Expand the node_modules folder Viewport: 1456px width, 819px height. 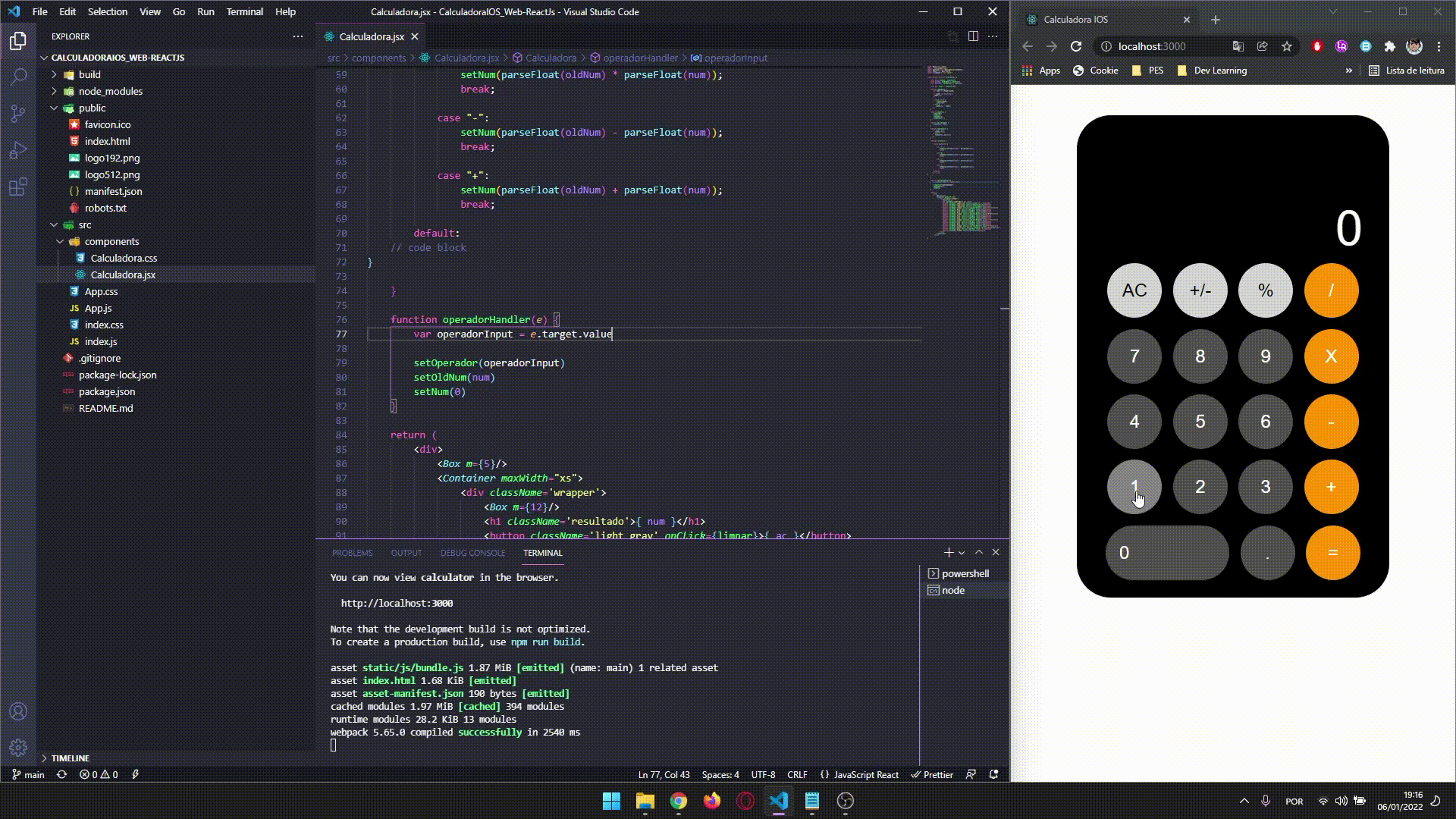click(x=111, y=91)
